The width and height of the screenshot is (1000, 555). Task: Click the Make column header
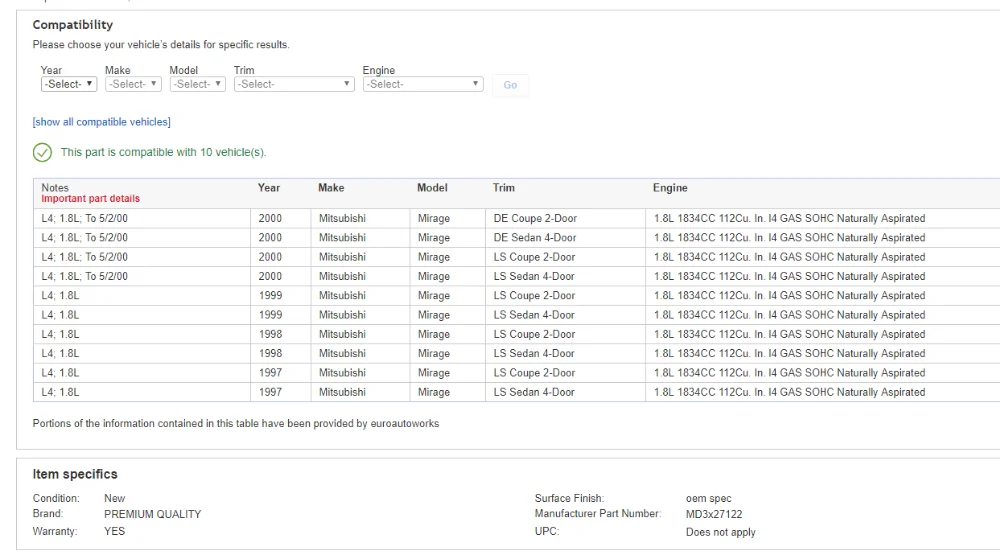pos(331,188)
